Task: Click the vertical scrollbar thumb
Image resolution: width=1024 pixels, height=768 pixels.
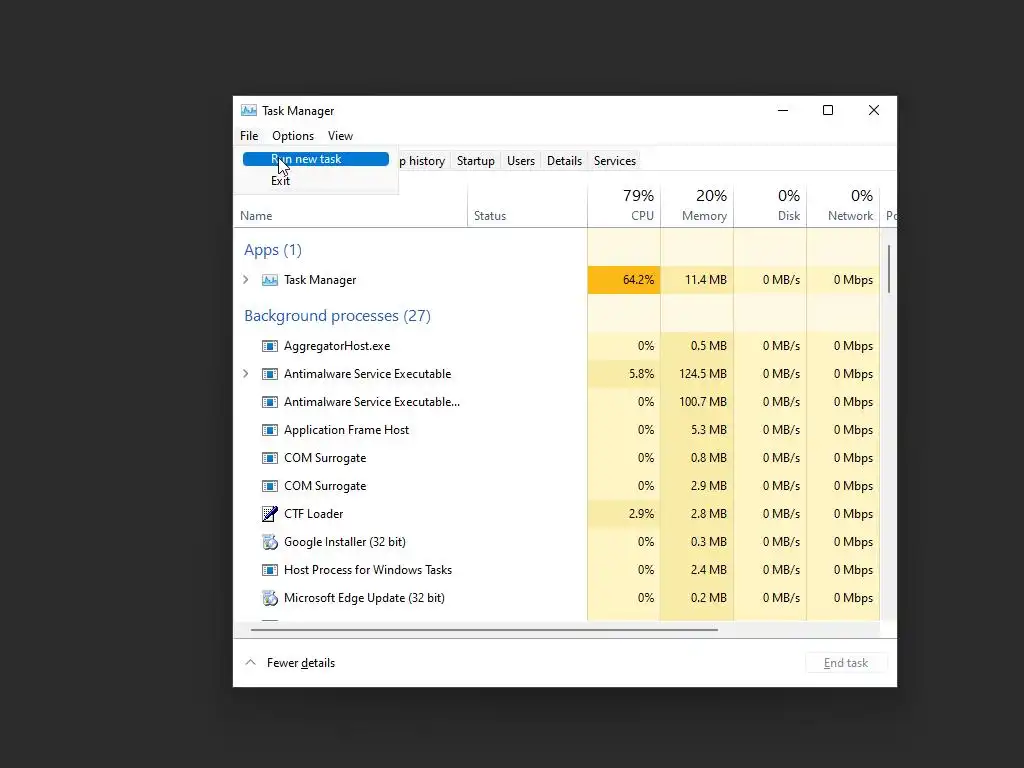Action: [x=889, y=269]
